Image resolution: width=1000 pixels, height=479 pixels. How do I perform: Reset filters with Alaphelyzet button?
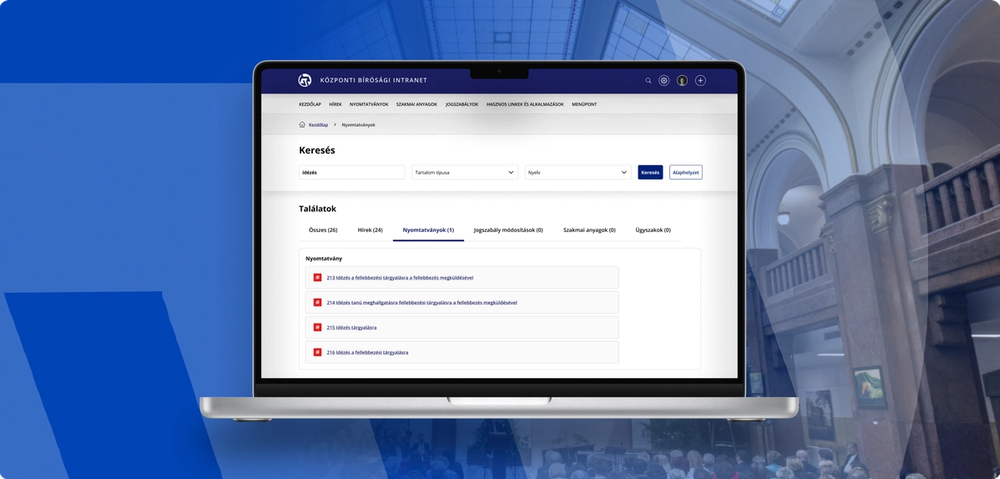(686, 172)
